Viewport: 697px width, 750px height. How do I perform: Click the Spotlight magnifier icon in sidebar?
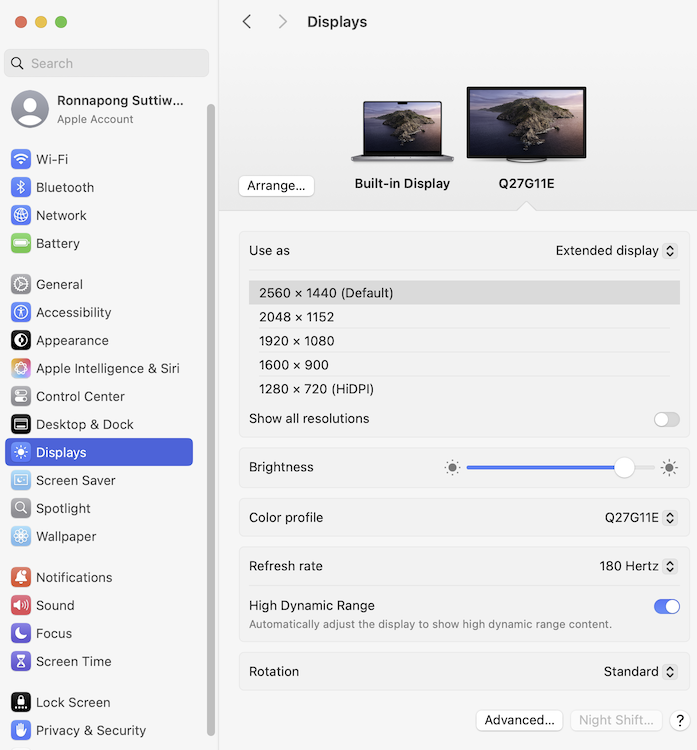(21, 508)
